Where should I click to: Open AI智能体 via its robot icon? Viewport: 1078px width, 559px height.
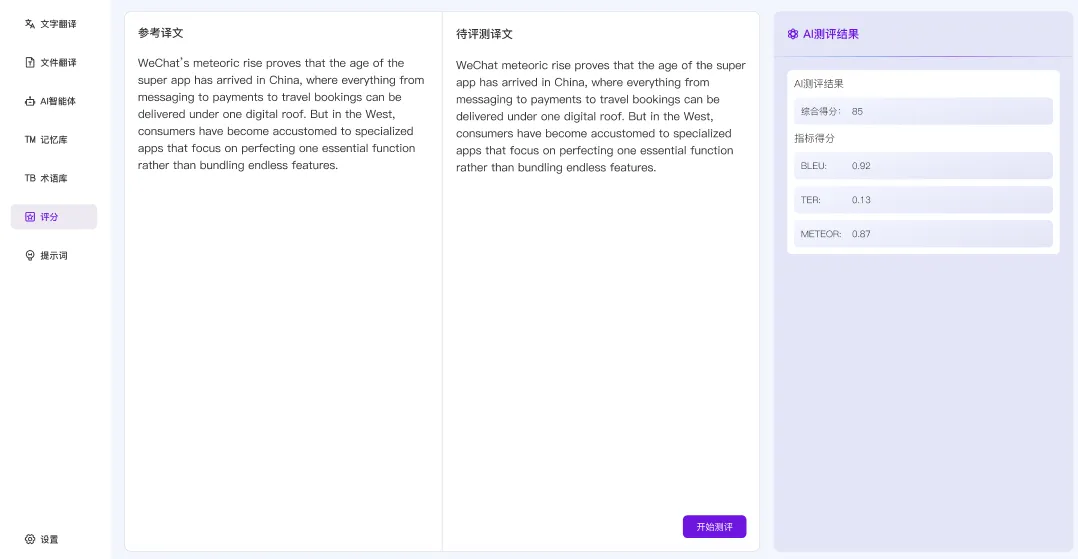(x=30, y=101)
